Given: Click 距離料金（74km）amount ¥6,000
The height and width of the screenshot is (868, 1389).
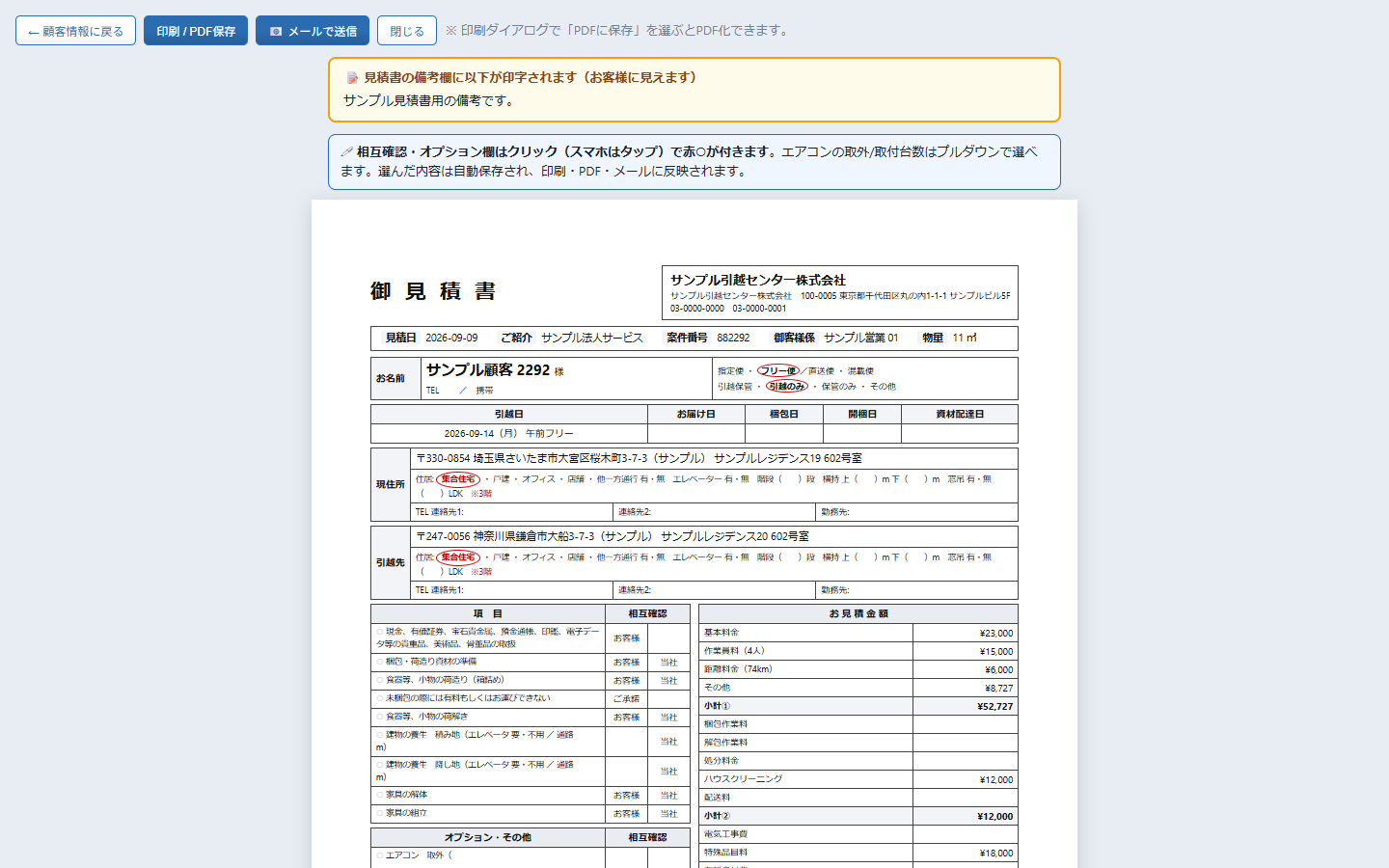Looking at the screenshot, I should (x=998, y=669).
